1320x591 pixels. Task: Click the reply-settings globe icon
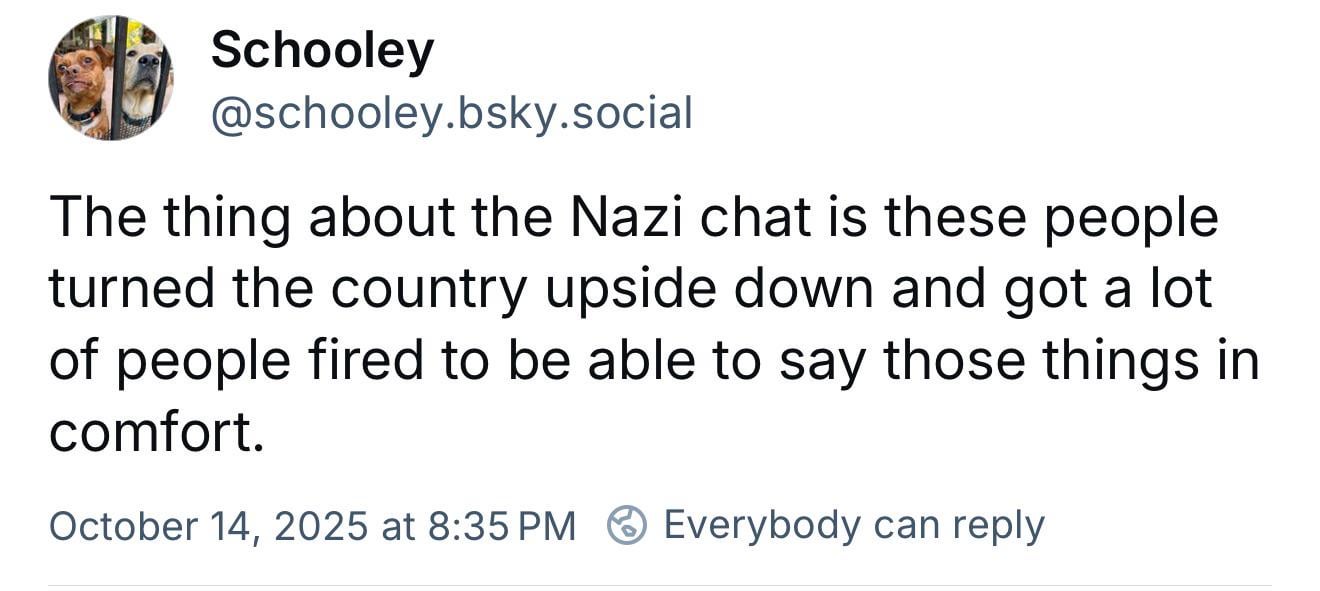click(x=628, y=525)
